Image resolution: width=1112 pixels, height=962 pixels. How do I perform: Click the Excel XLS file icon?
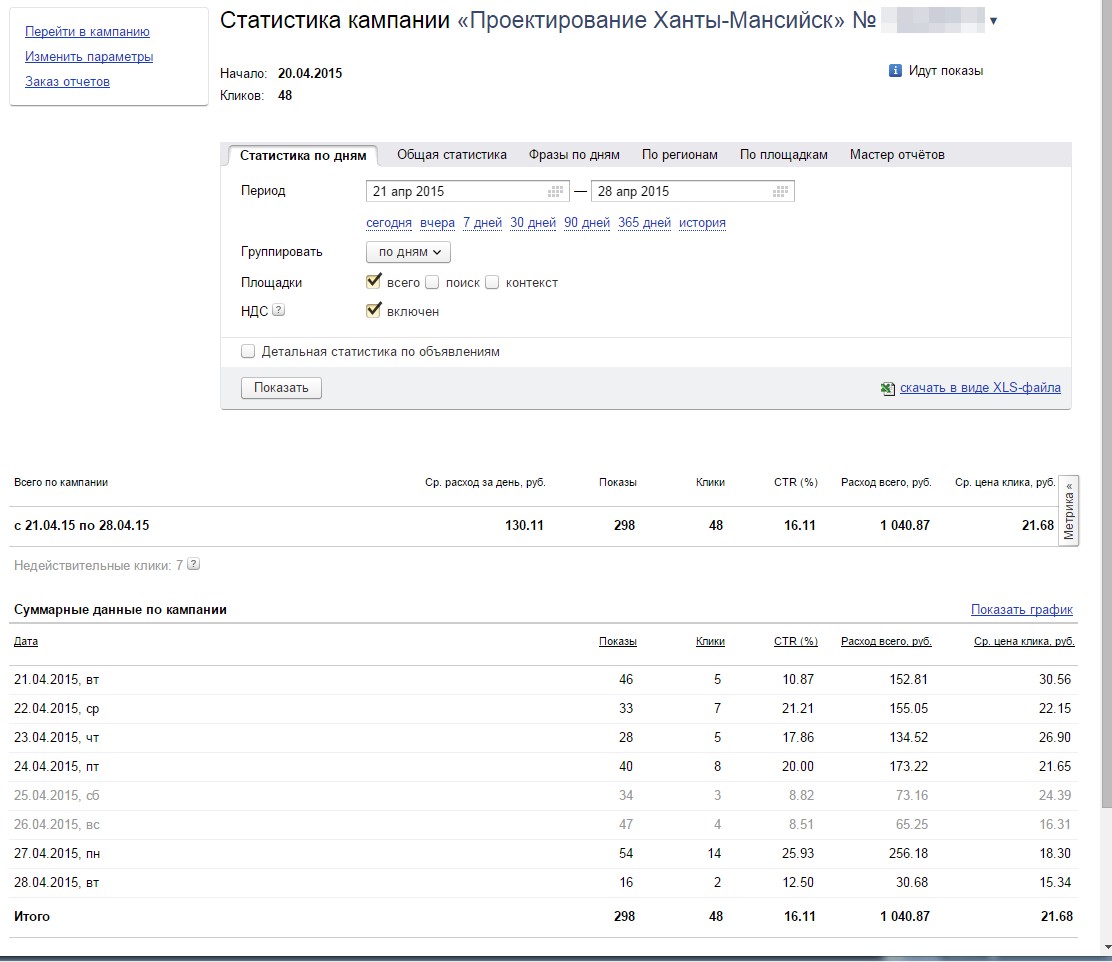(888, 388)
